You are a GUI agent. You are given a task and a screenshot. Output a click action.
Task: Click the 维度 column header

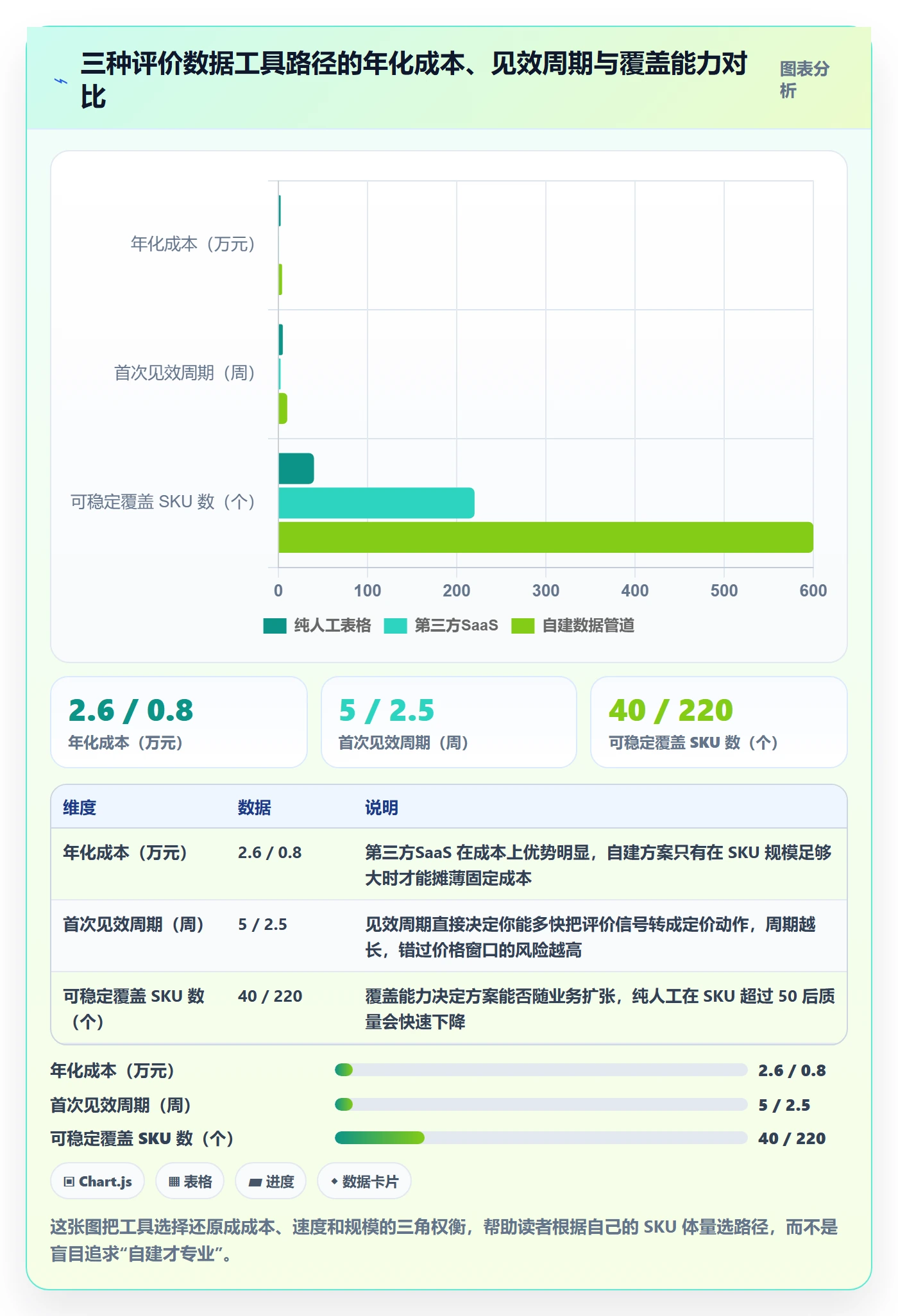click(80, 807)
